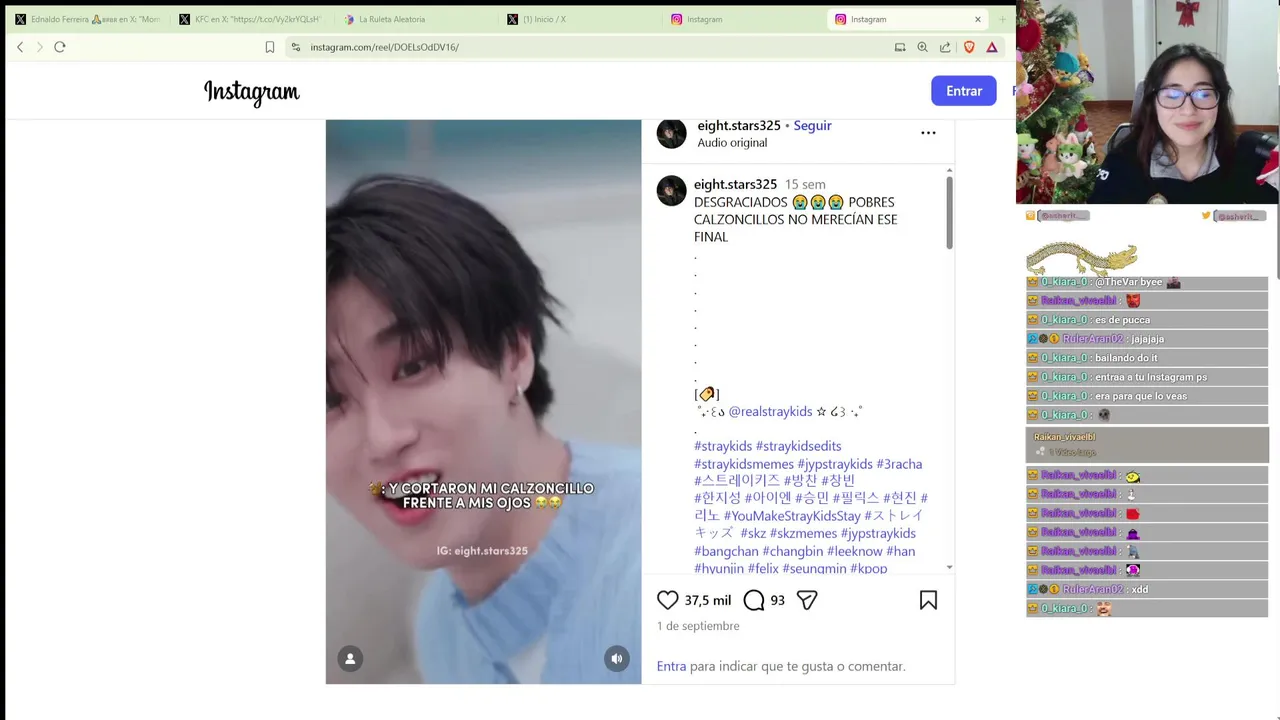The width and height of the screenshot is (1280, 720).
Task: Mute the reel with the speaker icon
Action: 617,658
